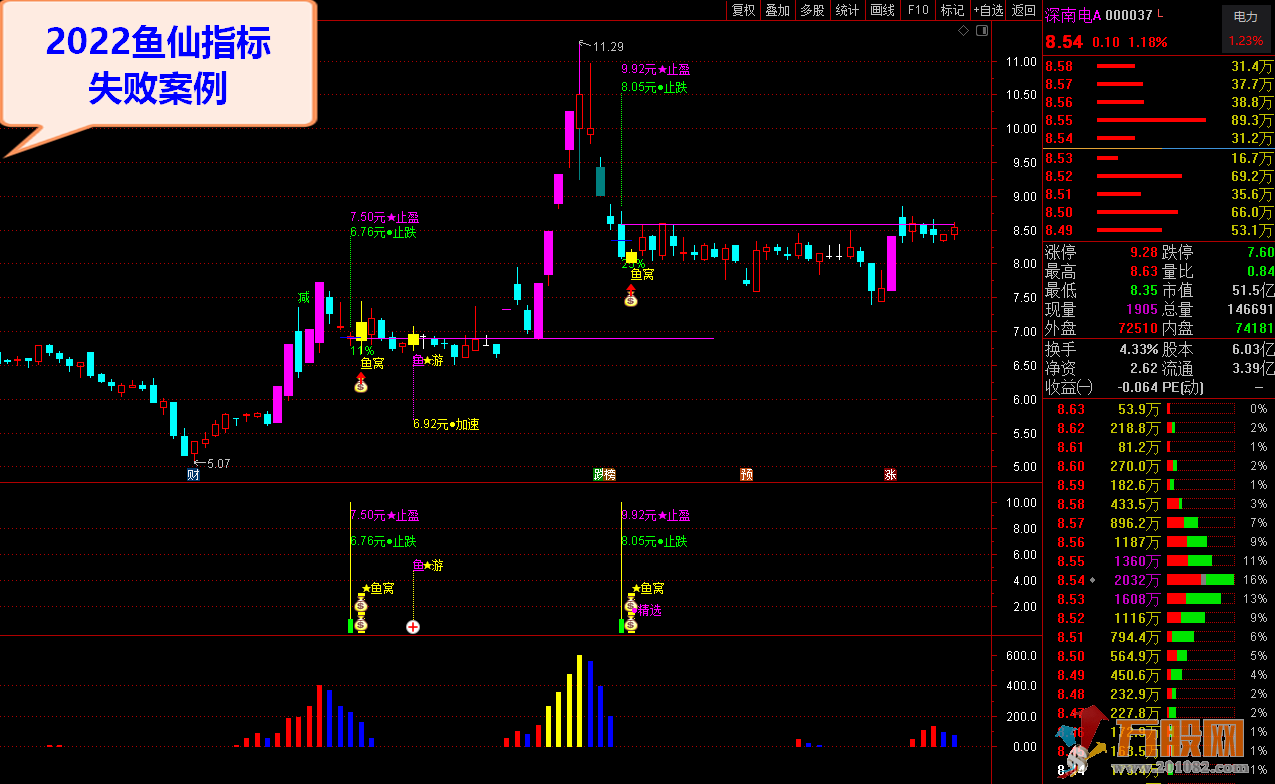Click the 预 marker on the chart axis
Screen dimensions: 1275x784
coord(746,475)
